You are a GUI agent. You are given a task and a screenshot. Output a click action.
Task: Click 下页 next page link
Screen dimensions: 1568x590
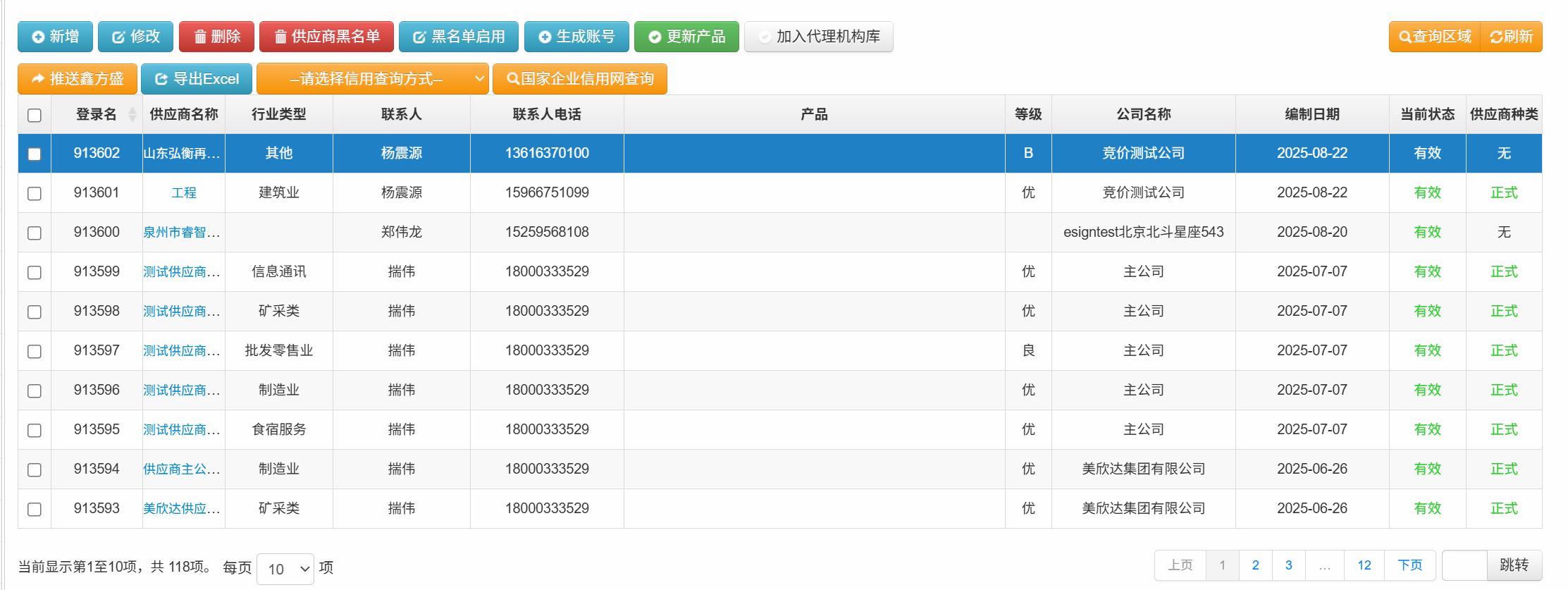(1409, 565)
